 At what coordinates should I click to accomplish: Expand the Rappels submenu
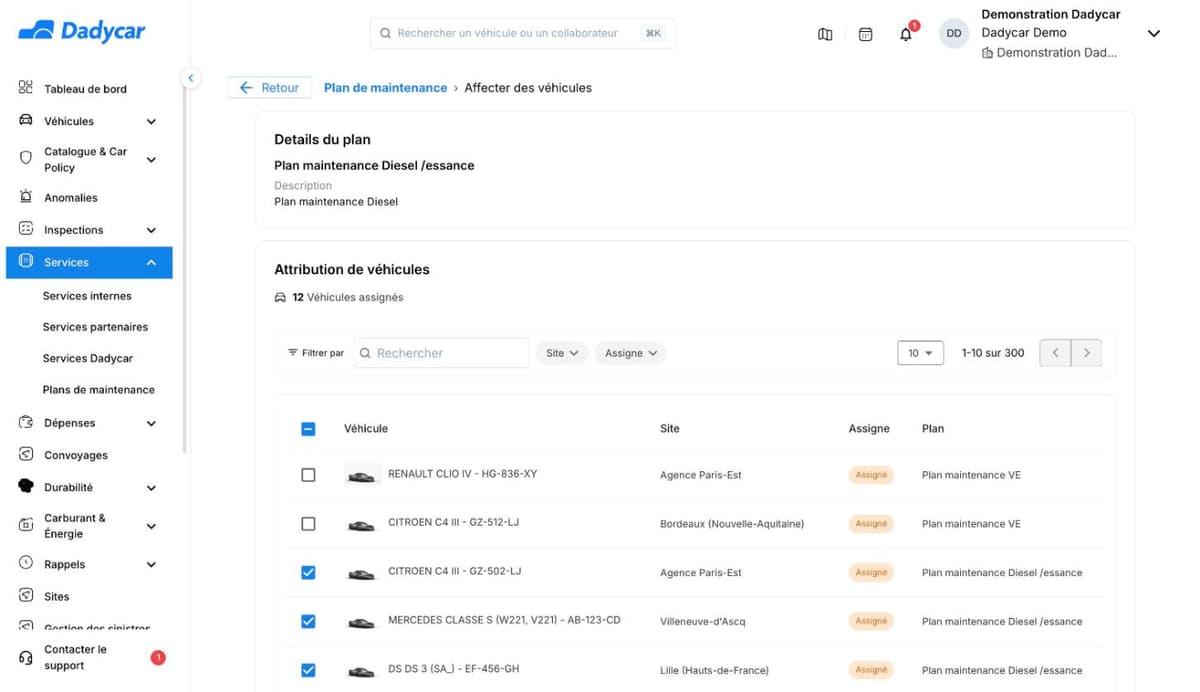151,565
